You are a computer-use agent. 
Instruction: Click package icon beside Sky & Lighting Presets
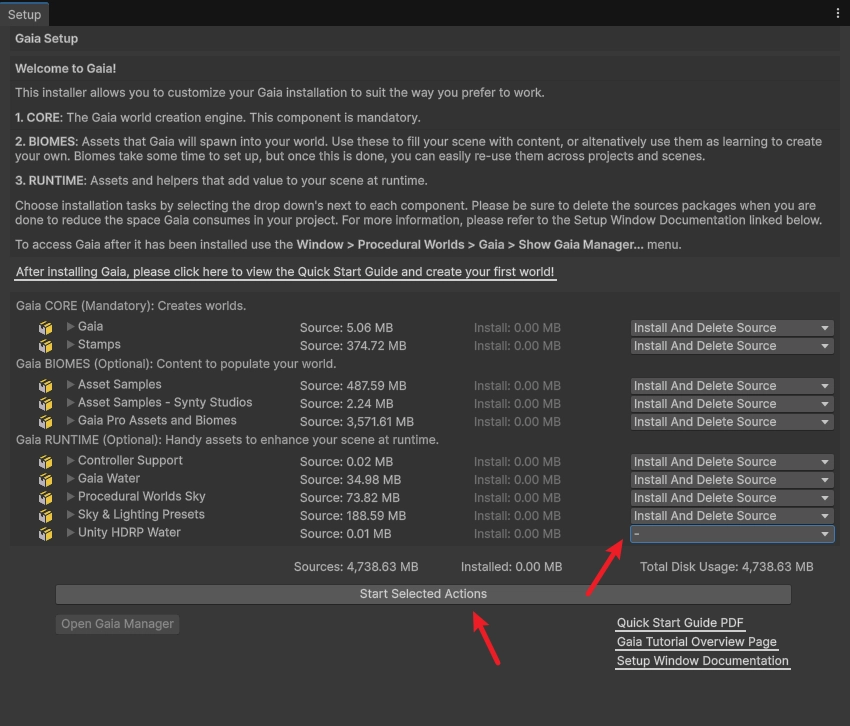46,515
